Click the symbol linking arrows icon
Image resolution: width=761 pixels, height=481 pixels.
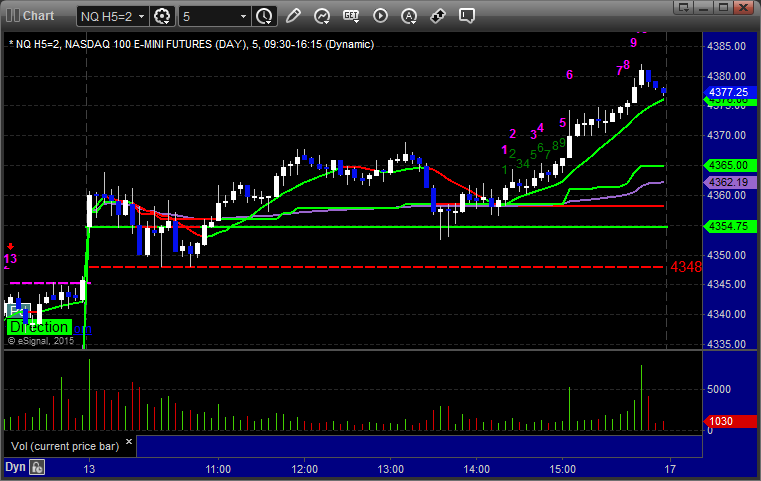[x=438, y=16]
